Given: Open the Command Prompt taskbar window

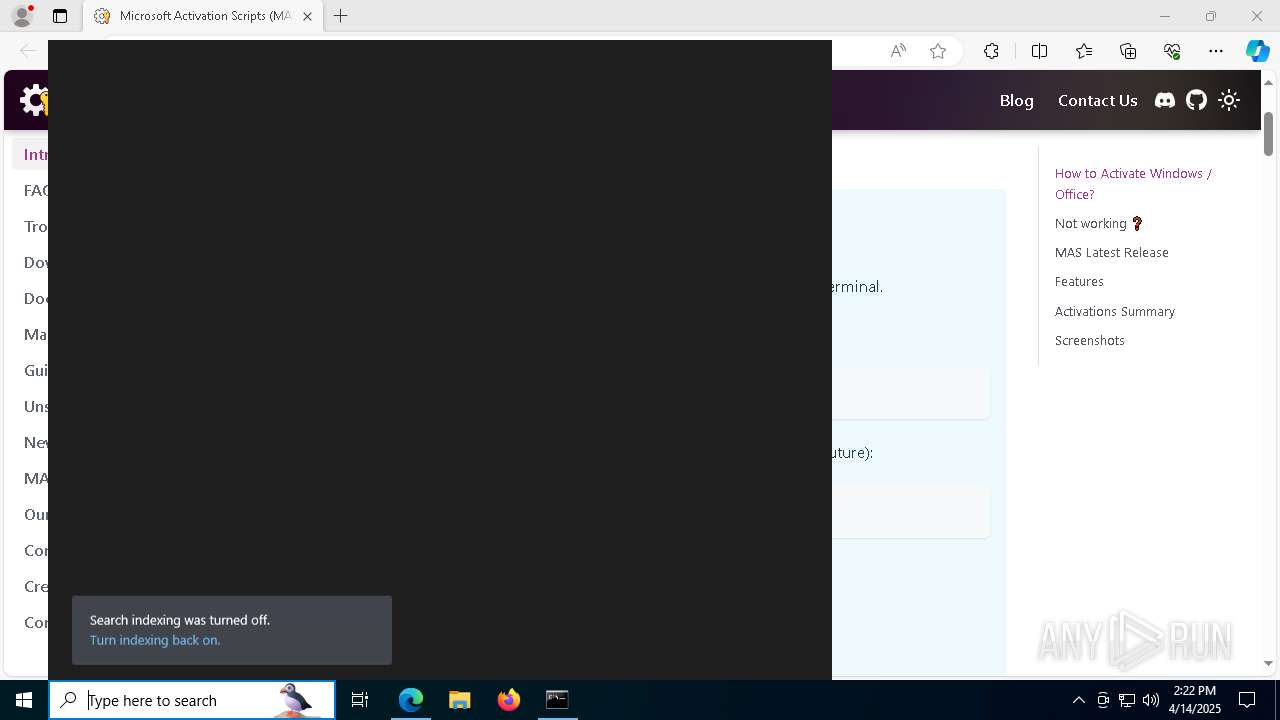Looking at the screenshot, I should pyautogui.click(x=557, y=700).
